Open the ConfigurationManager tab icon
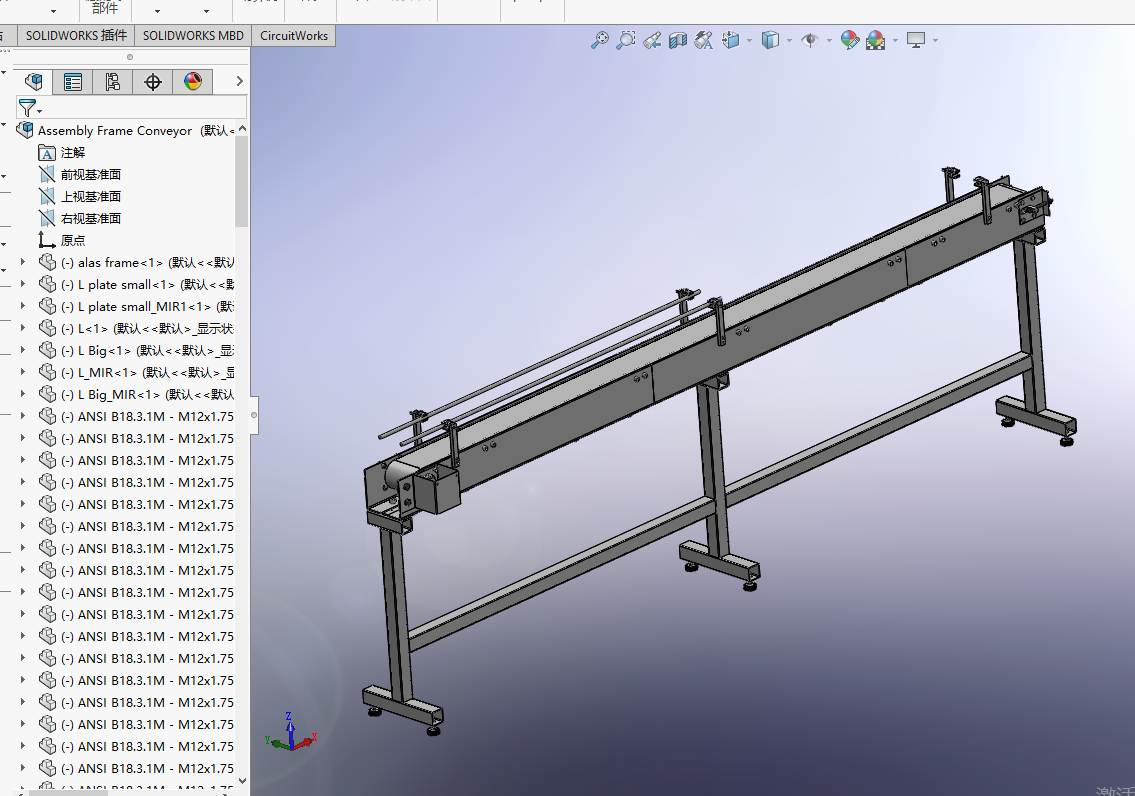1135x796 pixels. [x=112, y=82]
